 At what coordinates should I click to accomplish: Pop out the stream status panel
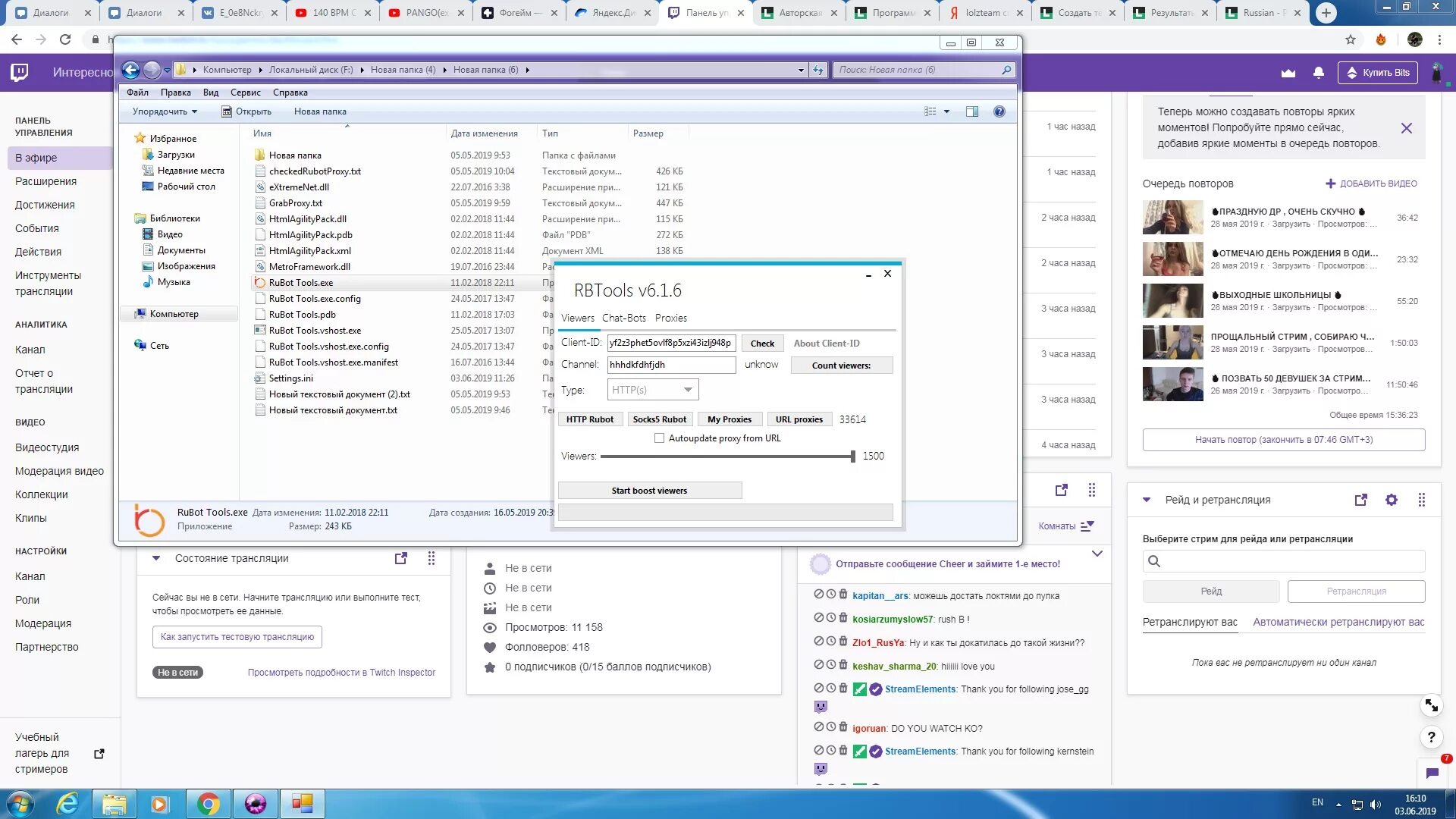click(x=401, y=558)
